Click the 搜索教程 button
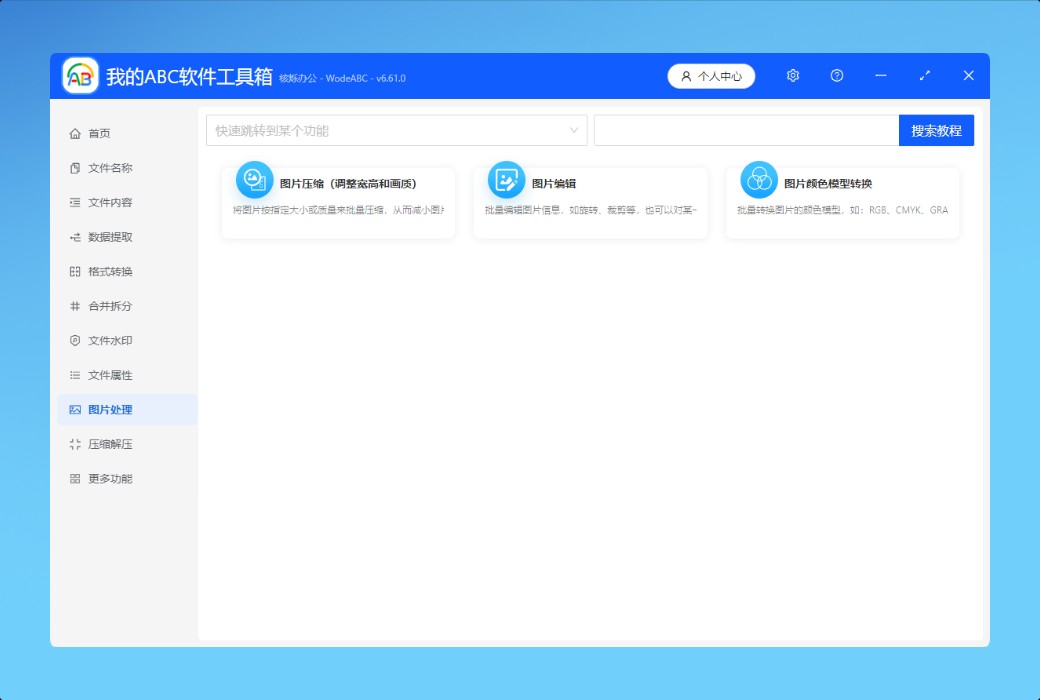Image resolution: width=1040 pixels, height=700 pixels. click(x=936, y=131)
